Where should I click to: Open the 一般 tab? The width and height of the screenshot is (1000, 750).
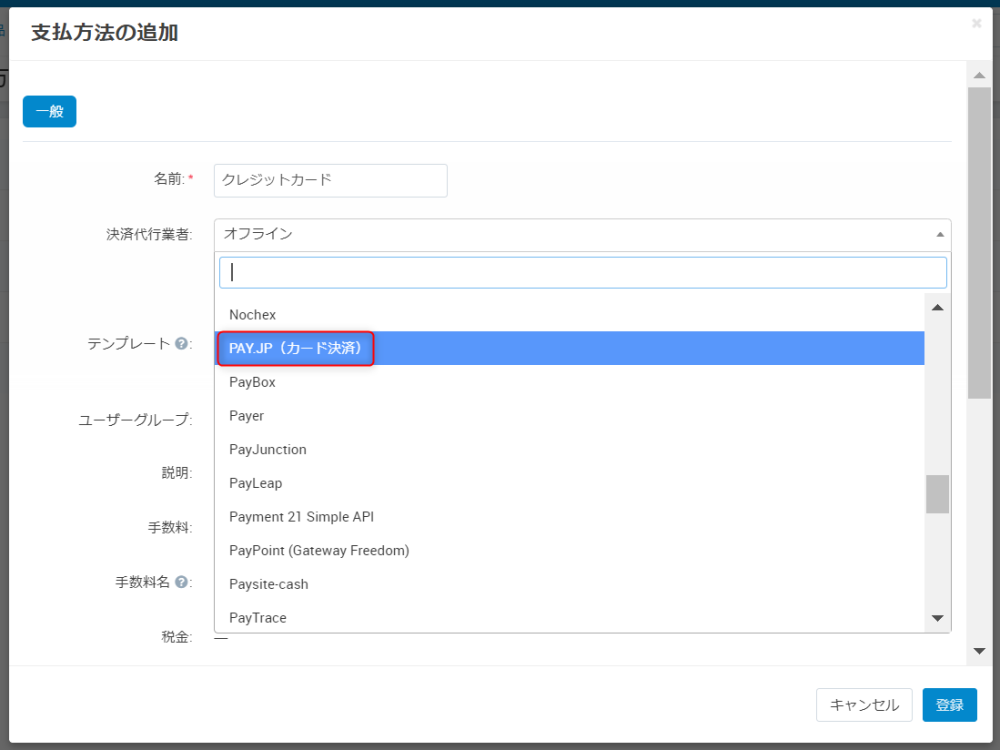[49, 111]
